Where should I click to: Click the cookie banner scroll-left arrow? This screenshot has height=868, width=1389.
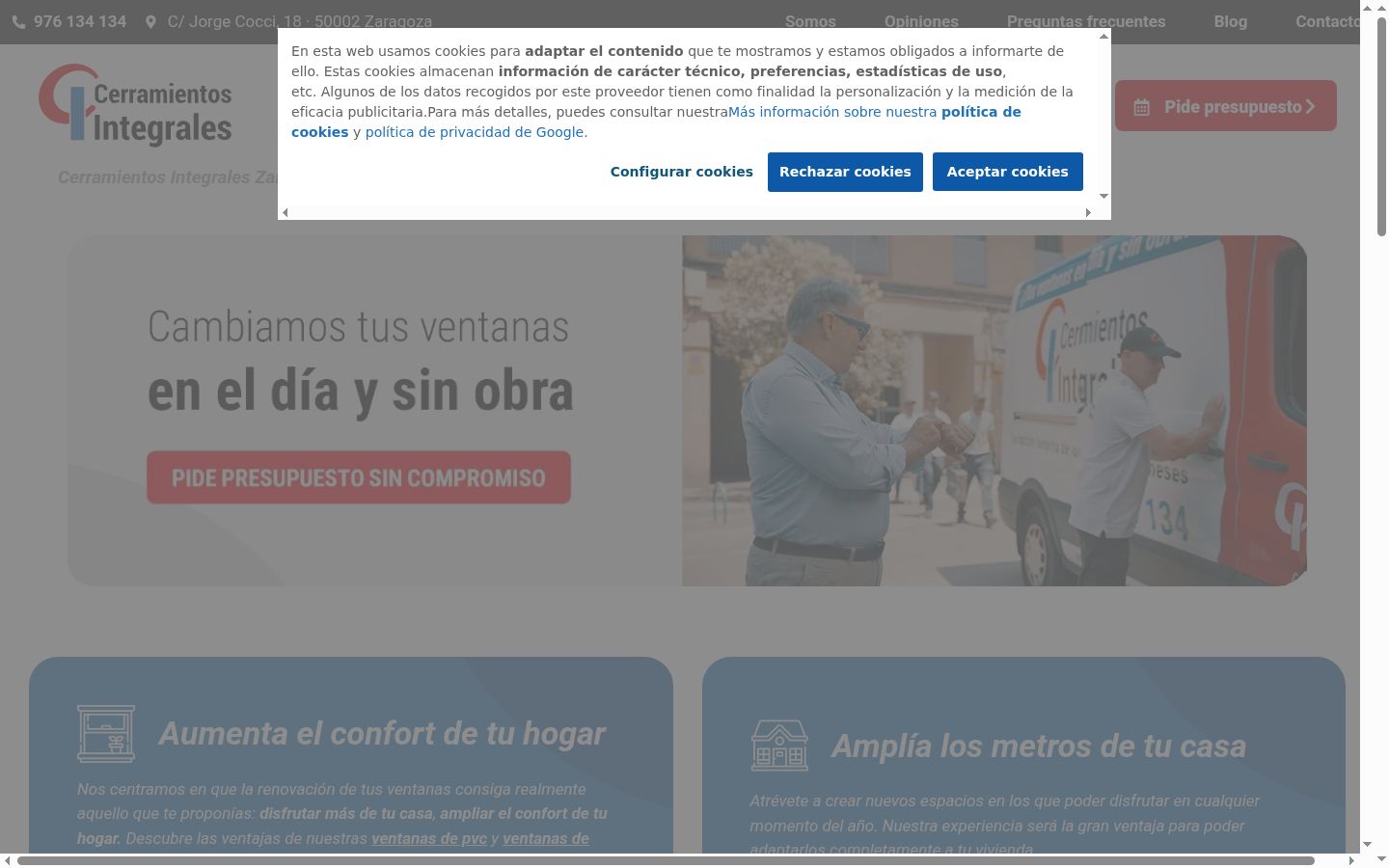tap(285, 213)
